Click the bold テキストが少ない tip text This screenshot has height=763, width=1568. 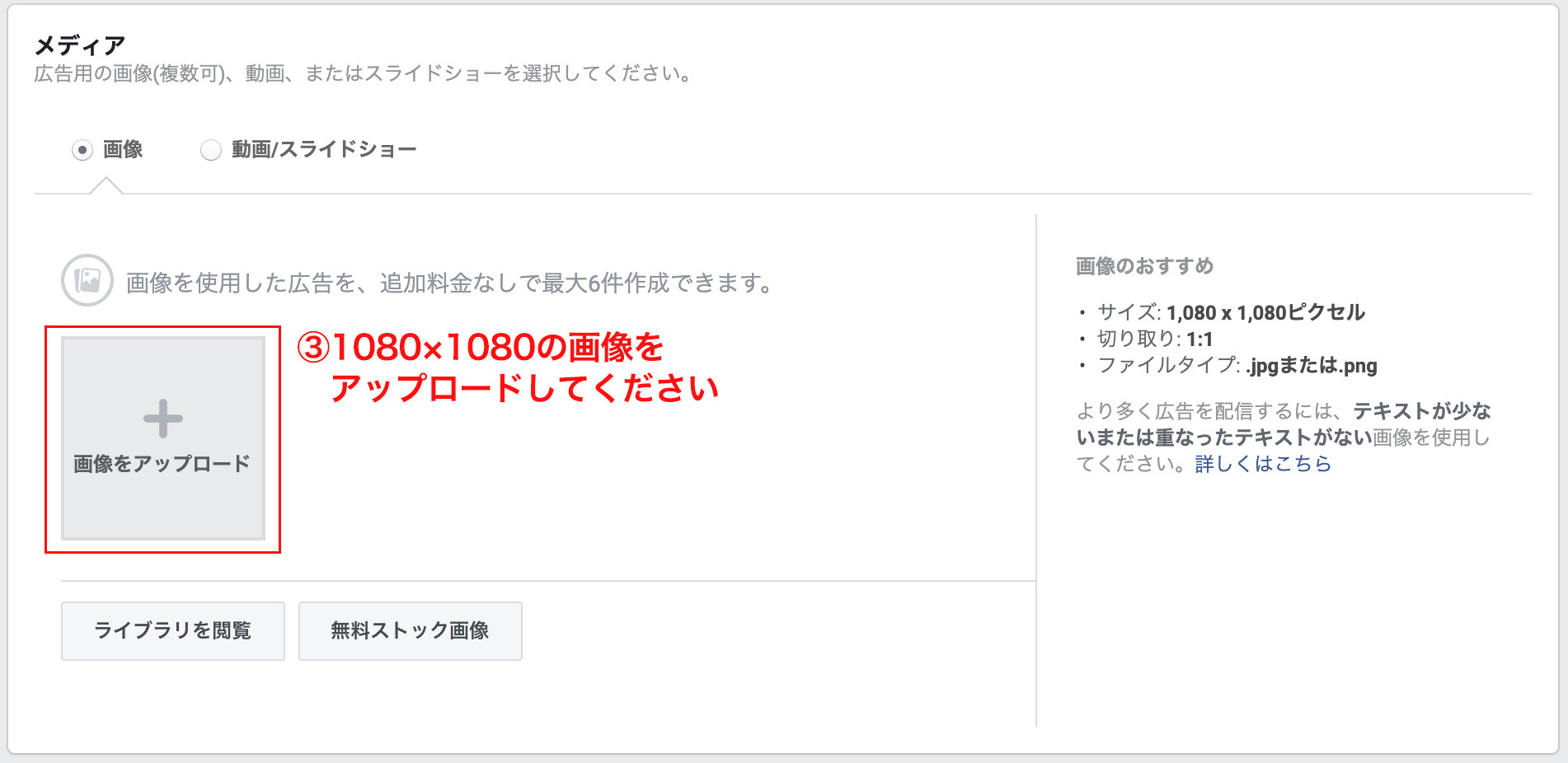click(x=1421, y=411)
